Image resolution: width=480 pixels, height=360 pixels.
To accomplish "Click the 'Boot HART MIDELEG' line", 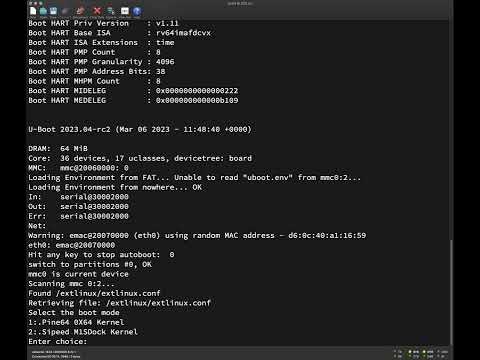I will pyautogui.click(x=133, y=90).
